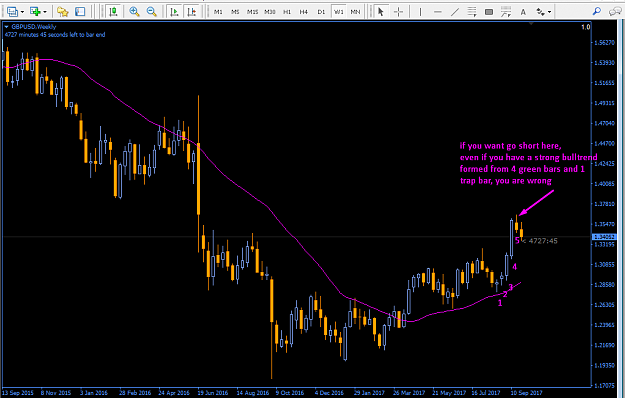Viewport: 625px width, 398px height.
Task: Toggle chart auto scroll
Action: tap(174, 12)
